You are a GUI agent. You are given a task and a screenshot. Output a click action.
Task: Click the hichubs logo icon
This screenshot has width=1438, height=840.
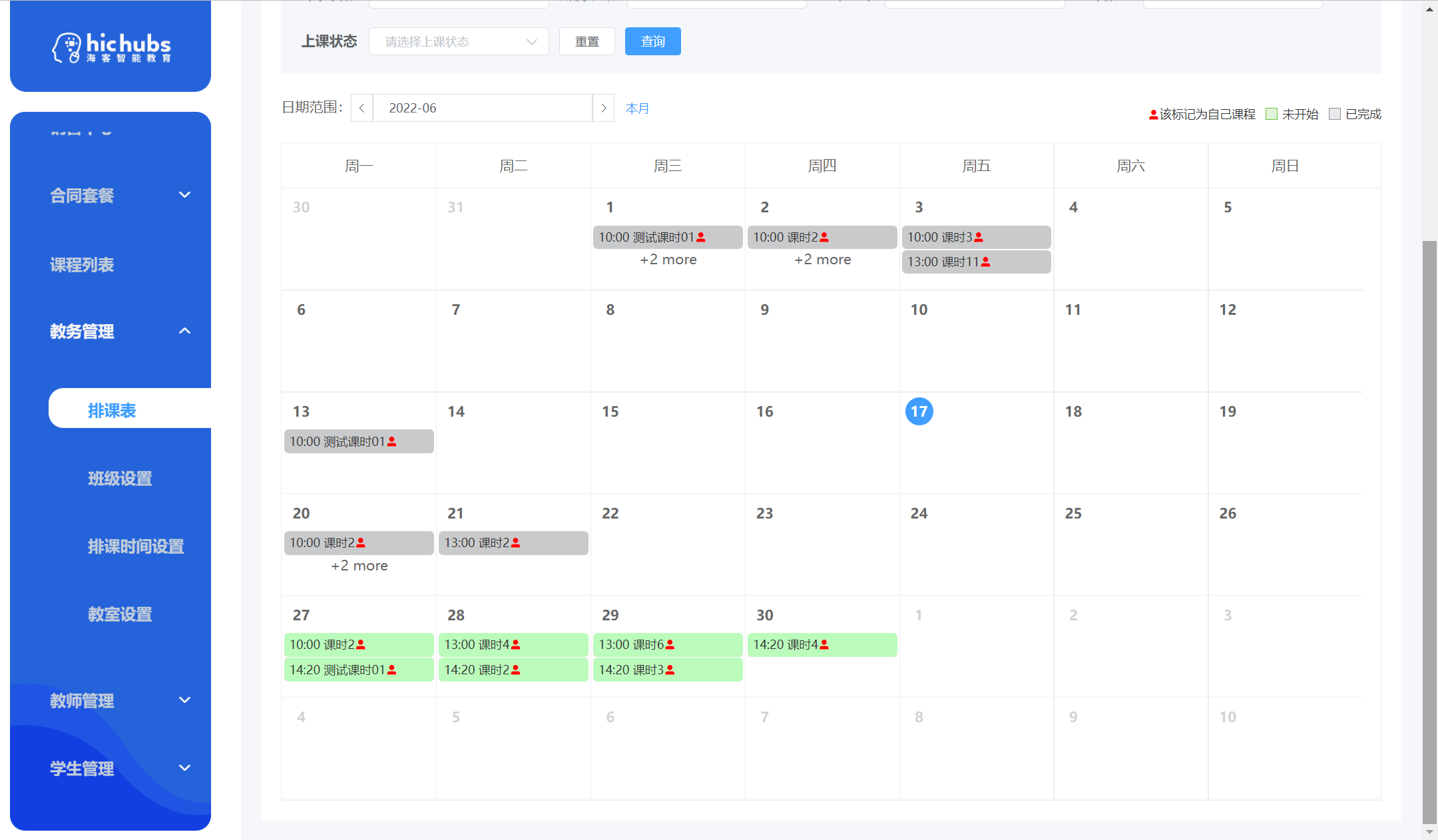(x=67, y=47)
